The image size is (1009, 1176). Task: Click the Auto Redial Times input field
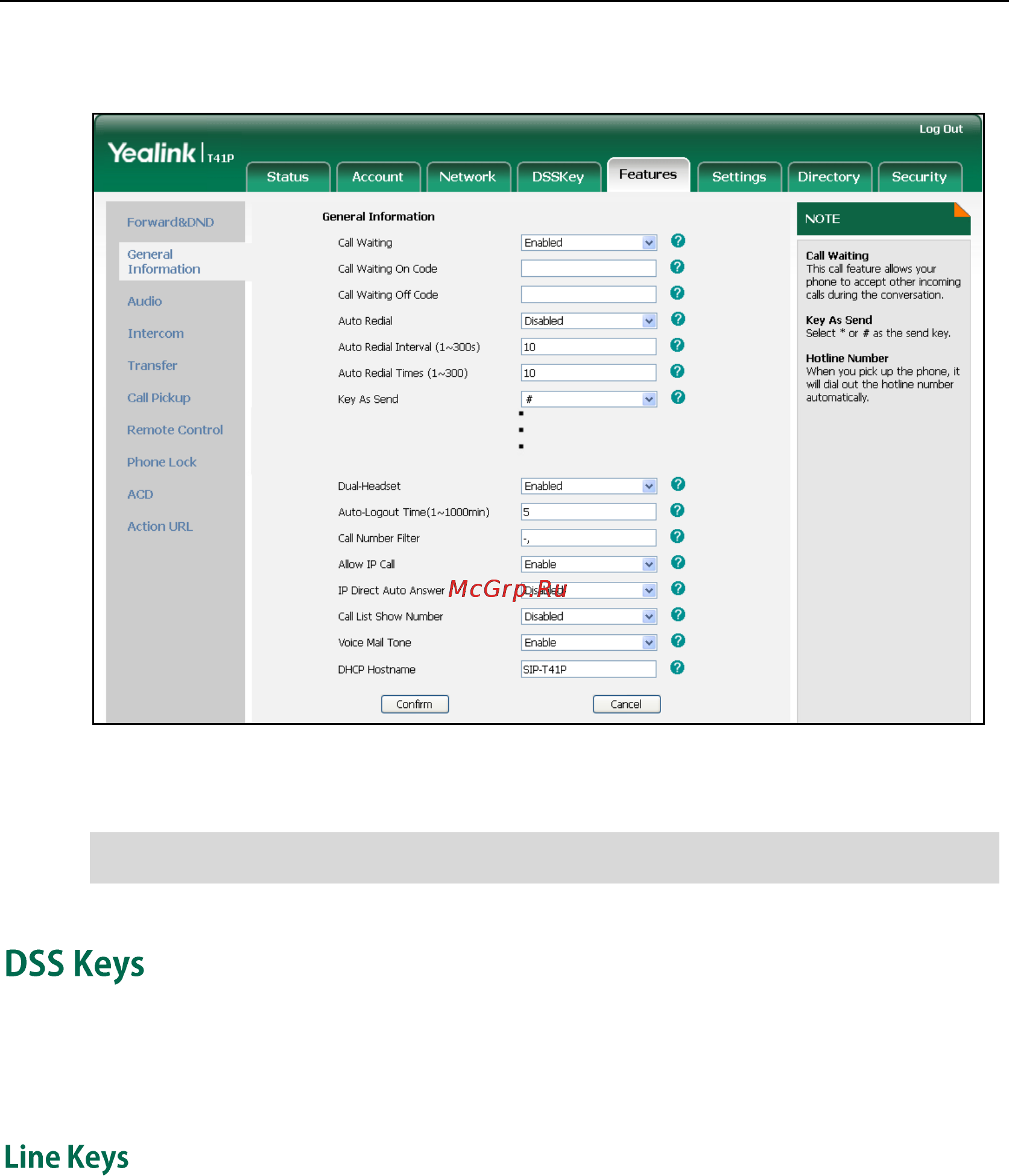589,373
